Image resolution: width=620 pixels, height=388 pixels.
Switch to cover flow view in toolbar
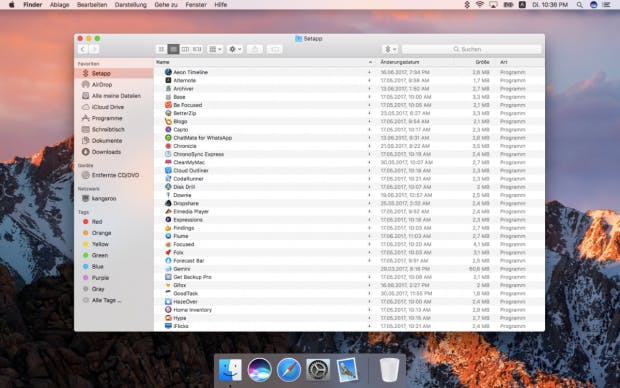[x=197, y=49]
